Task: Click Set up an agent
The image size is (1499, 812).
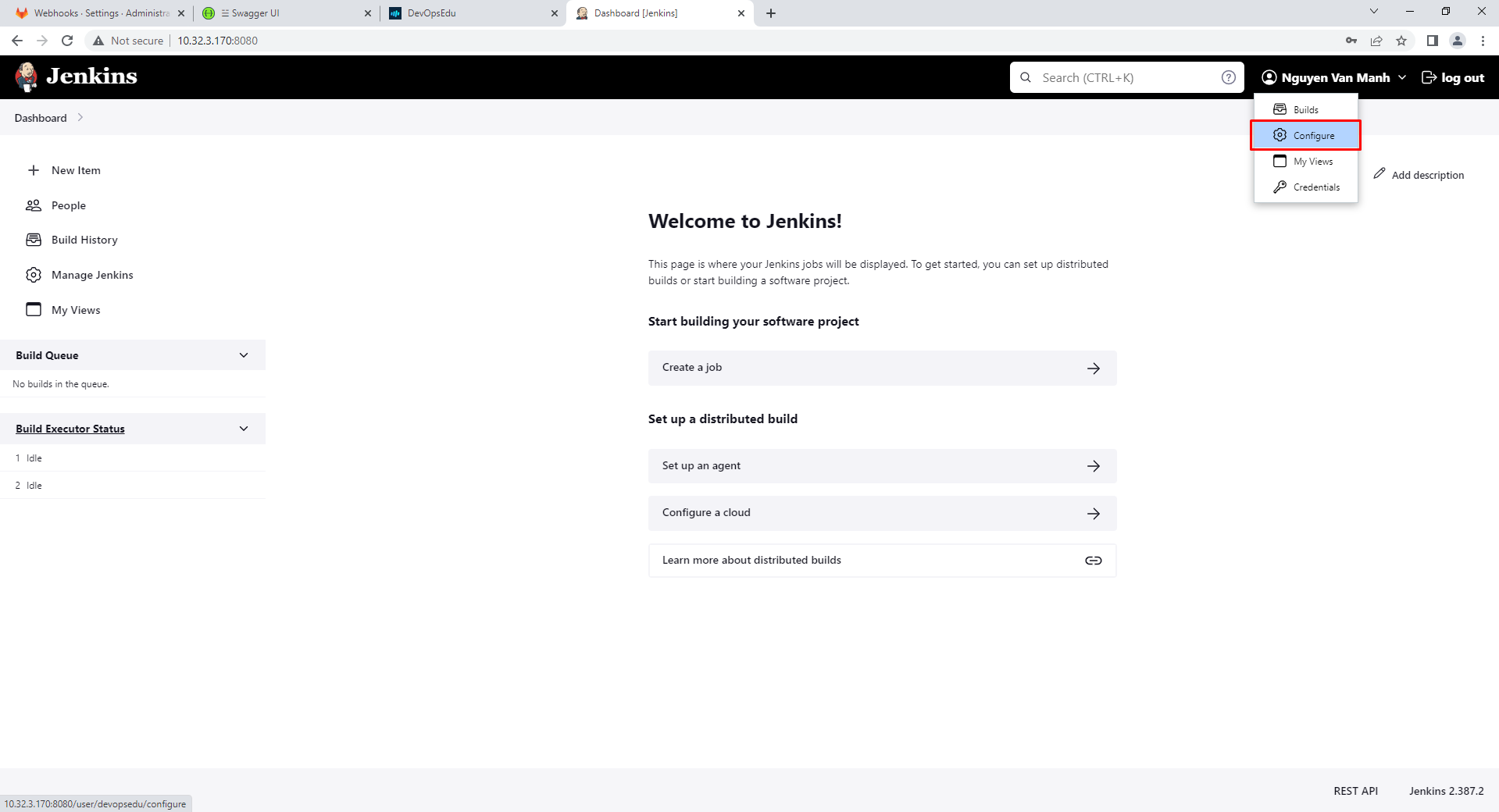Action: pyautogui.click(x=882, y=466)
